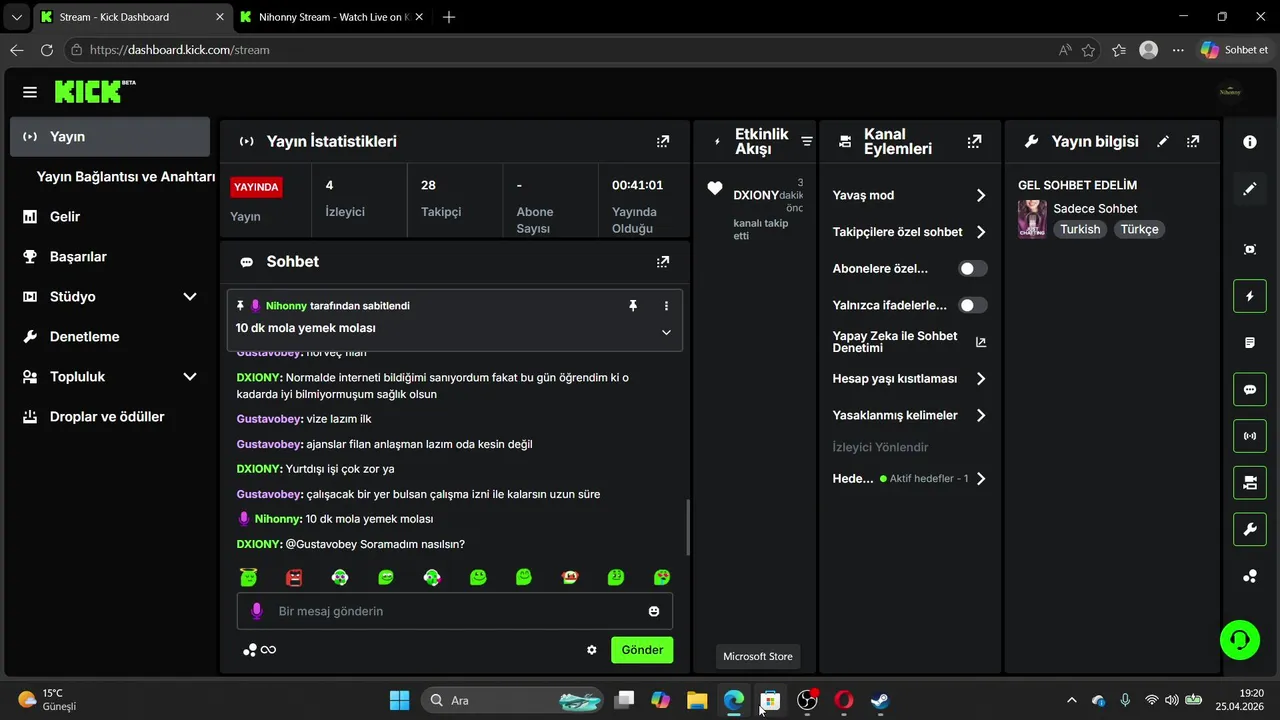Click the chat scrollbar
This screenshot has width=1280, height=720.
click(687, 527)
